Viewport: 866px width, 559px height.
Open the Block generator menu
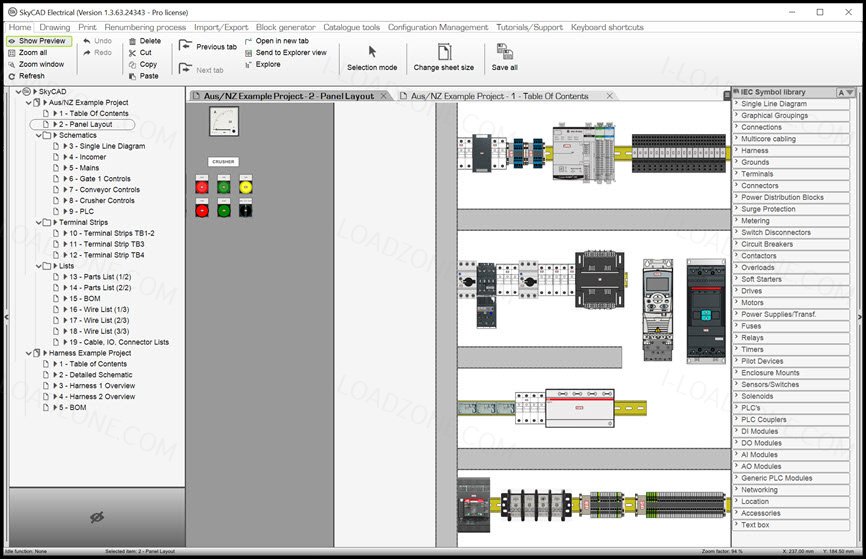[286, 27]
